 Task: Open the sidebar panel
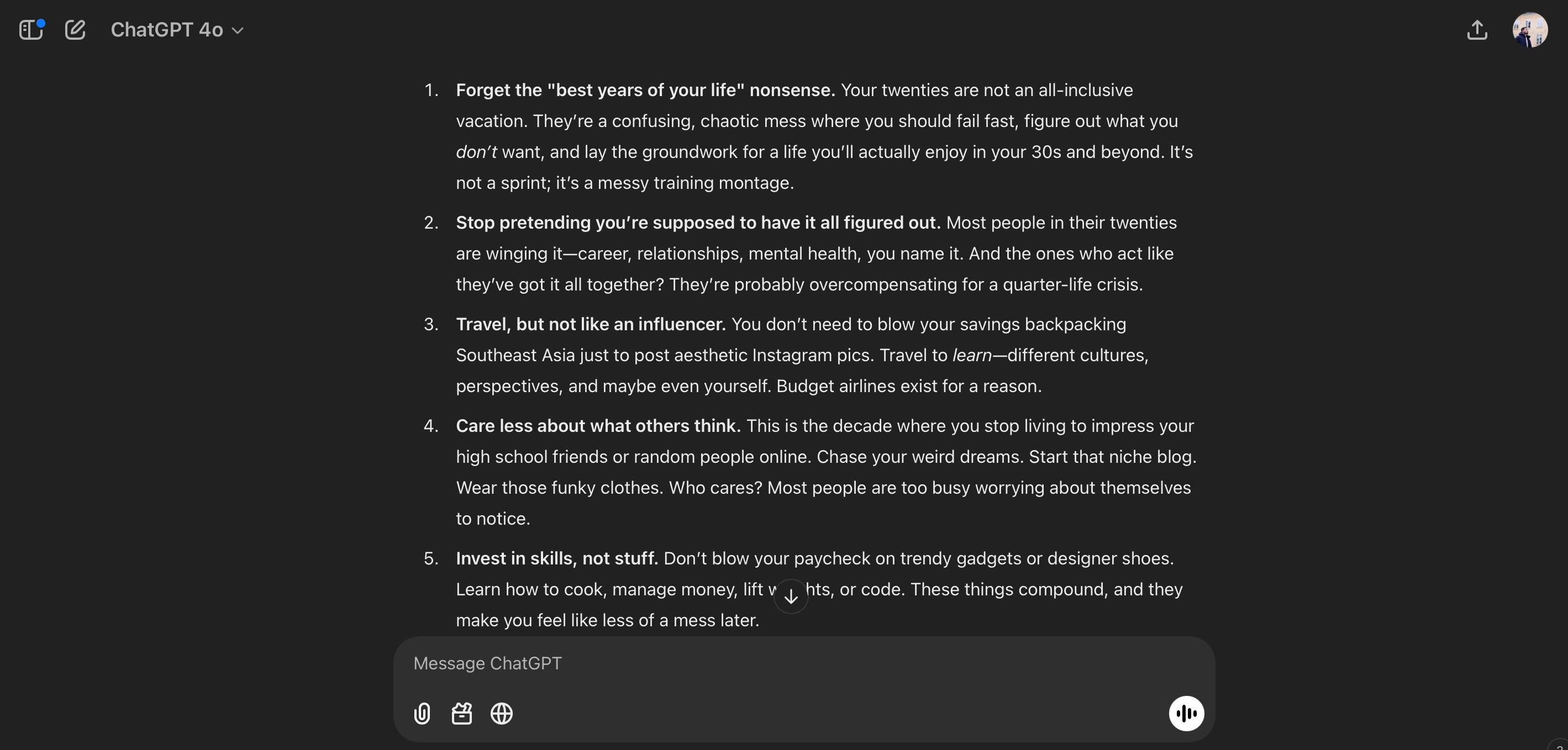[x=30, y=30]
